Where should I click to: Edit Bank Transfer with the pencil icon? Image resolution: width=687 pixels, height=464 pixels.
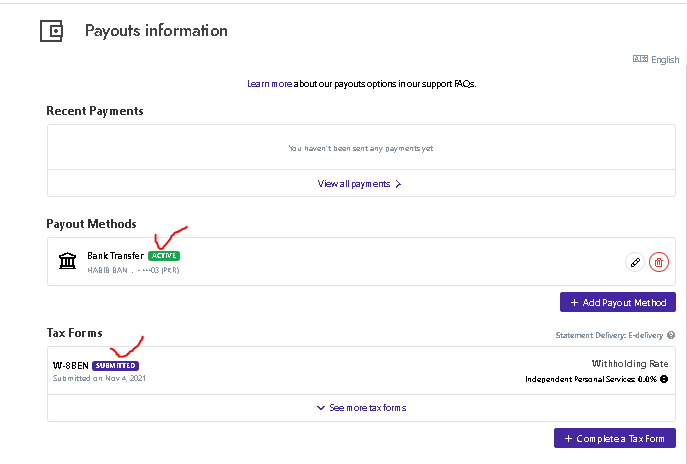pos(634,262)
